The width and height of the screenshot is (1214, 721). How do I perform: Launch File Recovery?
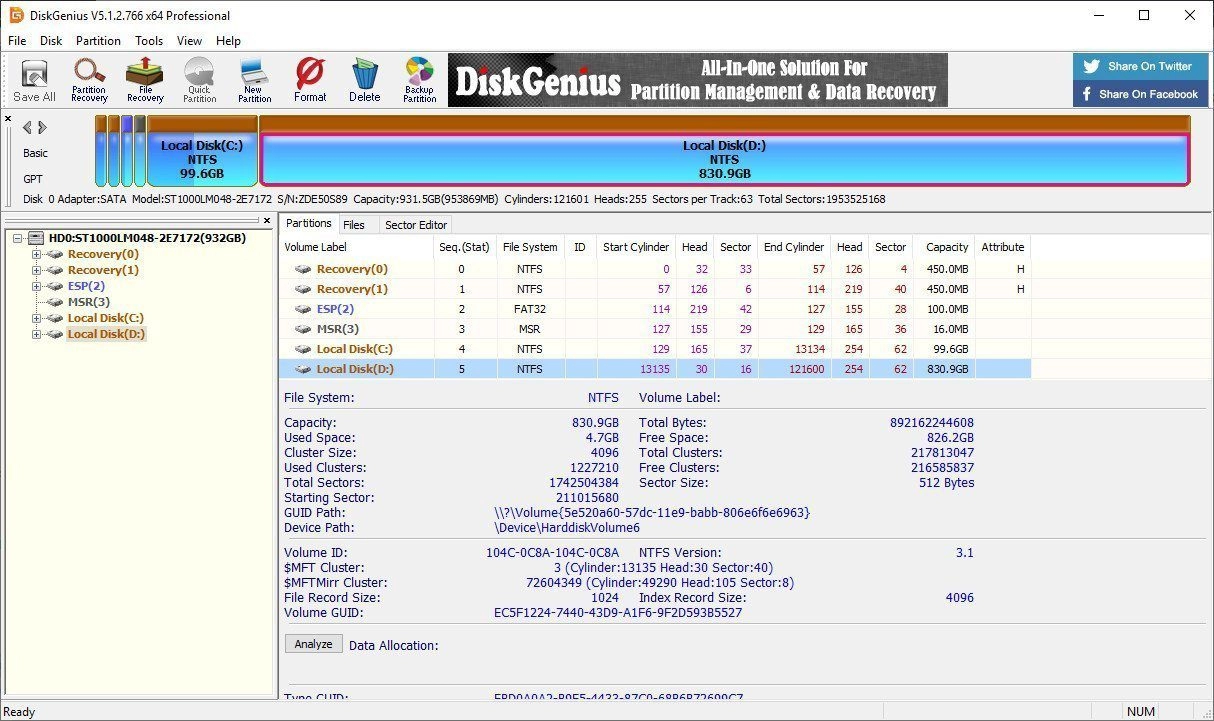pos(144,79)
